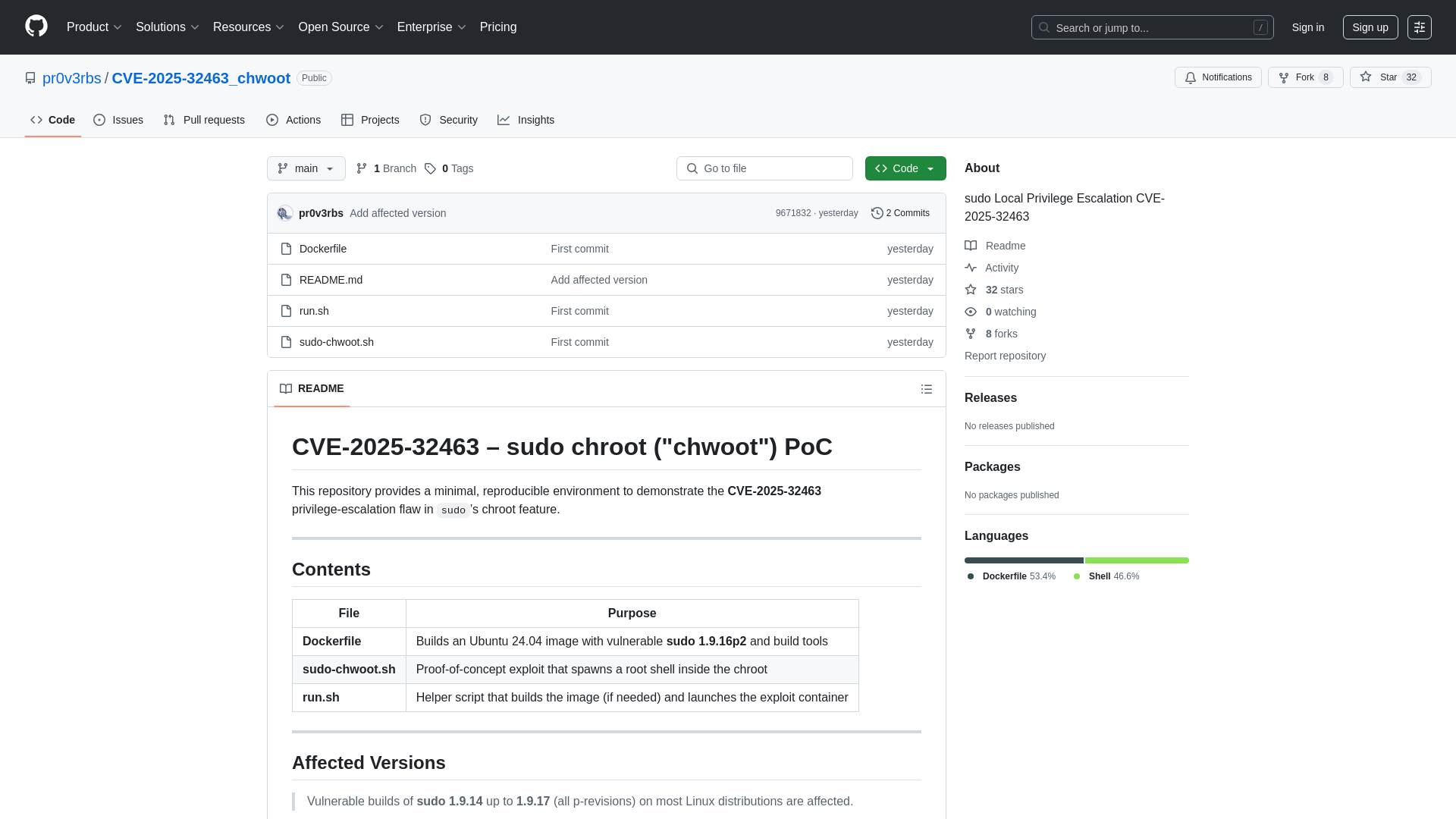1456x819 pixels.
Task: Focus the Go to file input
Action: coord(764,168)
